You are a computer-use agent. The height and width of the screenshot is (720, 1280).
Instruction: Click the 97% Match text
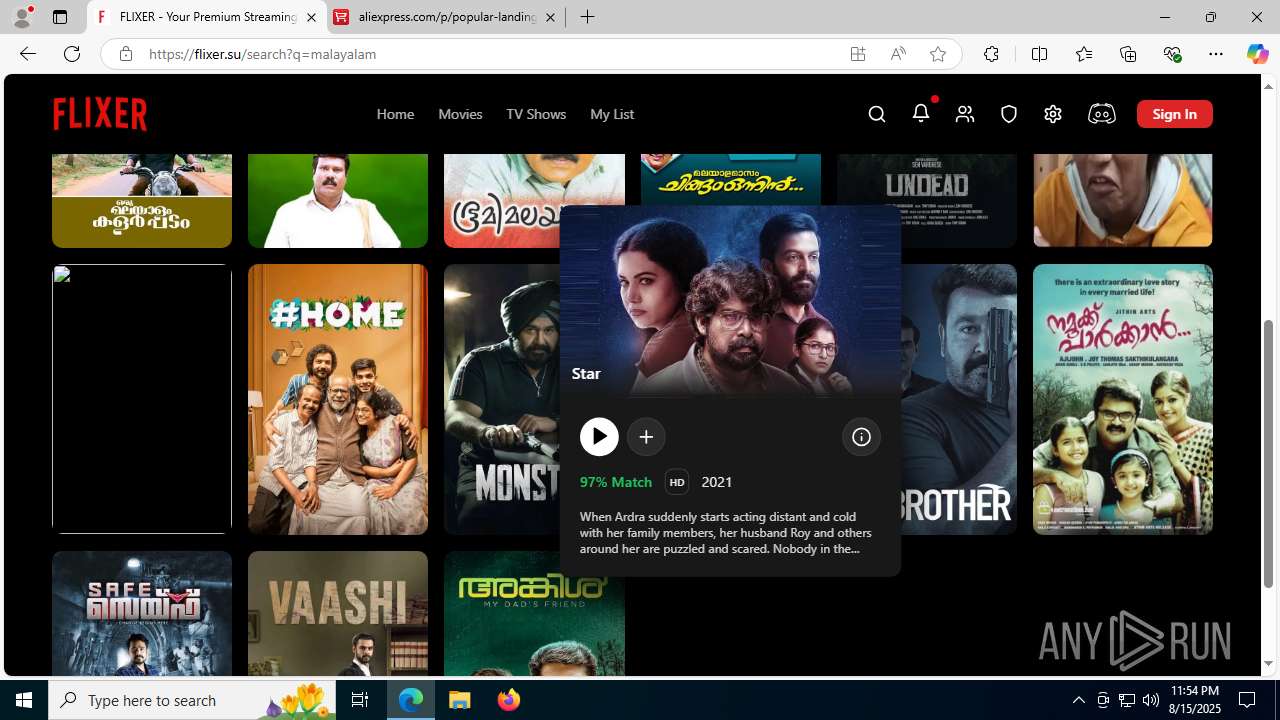coord(616,482)
